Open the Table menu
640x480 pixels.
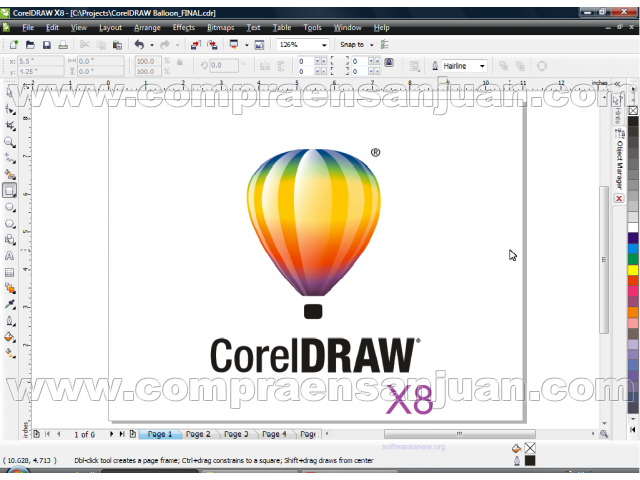[282, 28]
